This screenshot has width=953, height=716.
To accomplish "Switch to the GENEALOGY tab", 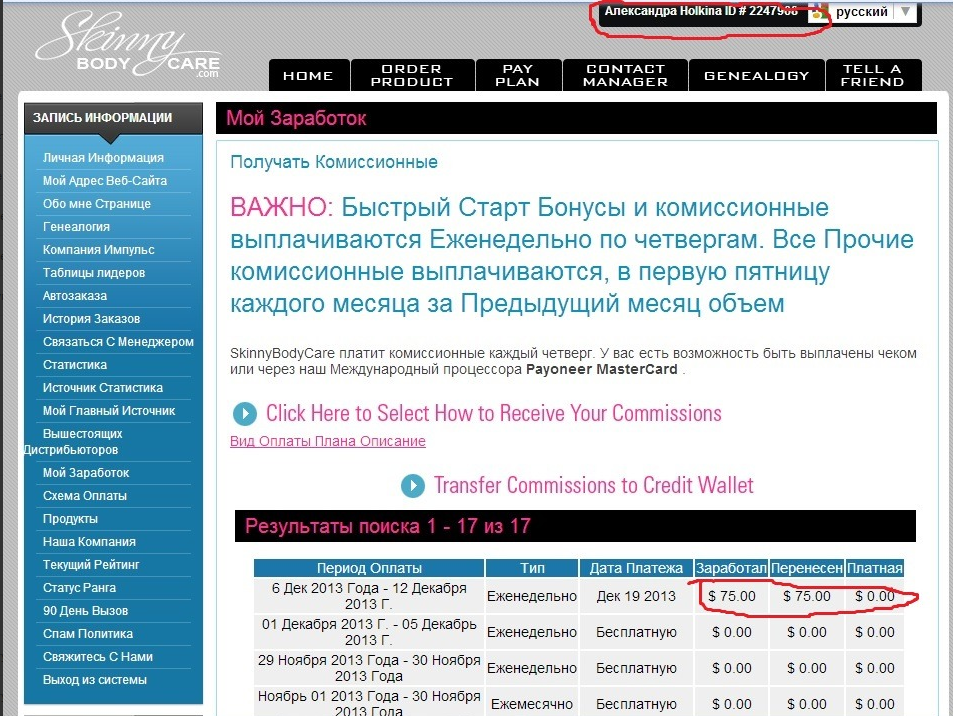I will coord(756,76).
